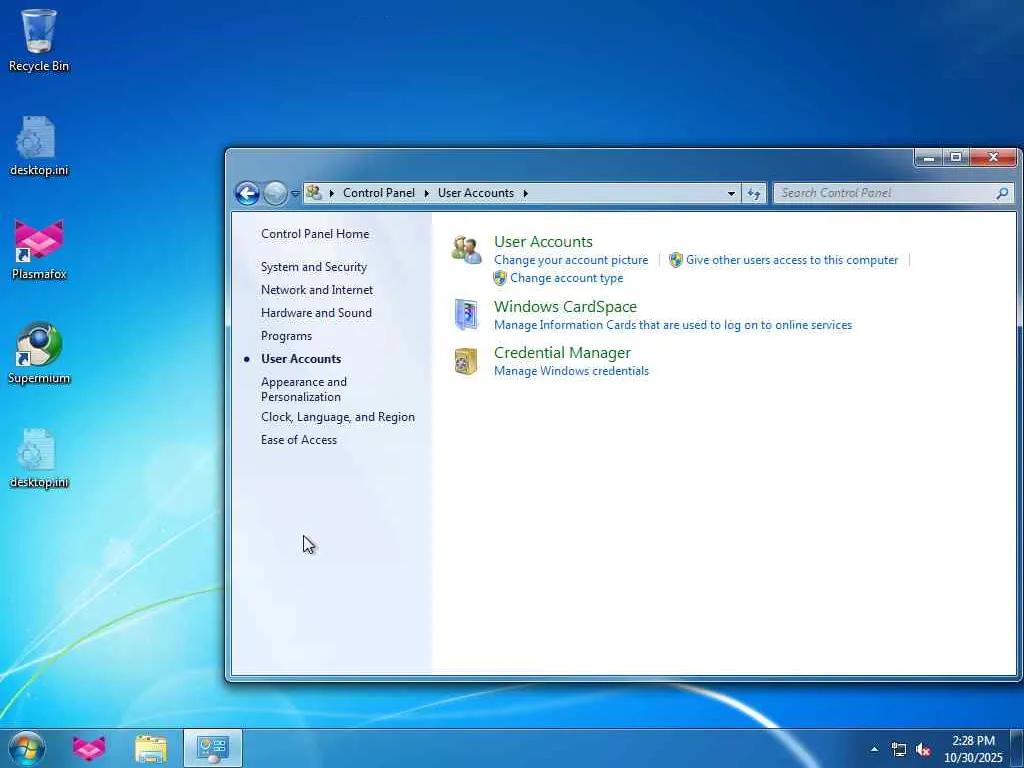Launch the Plasmafox desktop shortcut
Screen dimensions: 1024x768
(x=39, y=249)
